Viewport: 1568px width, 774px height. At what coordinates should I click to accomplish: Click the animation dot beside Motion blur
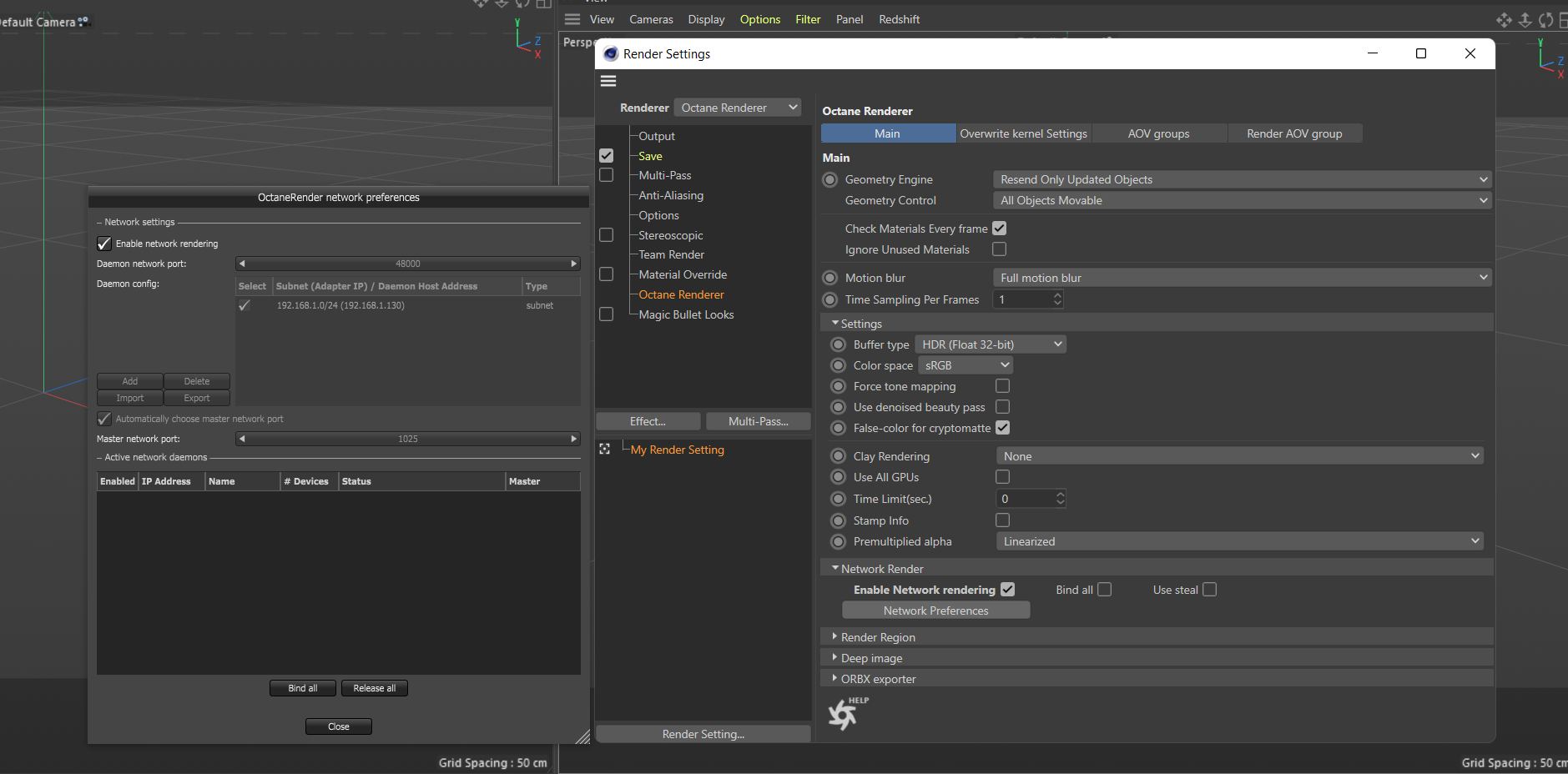coord(830,278)
